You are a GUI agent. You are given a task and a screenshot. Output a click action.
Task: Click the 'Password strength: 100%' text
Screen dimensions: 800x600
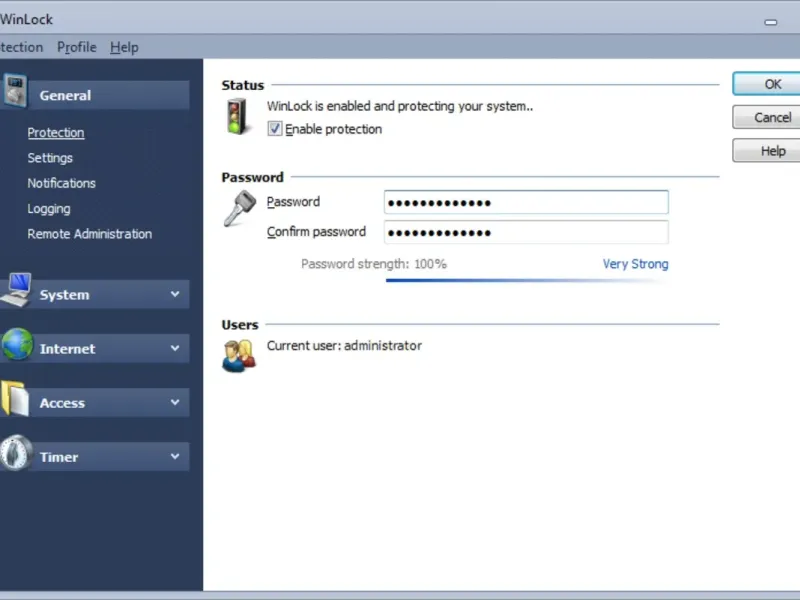(x=373, y=264)
